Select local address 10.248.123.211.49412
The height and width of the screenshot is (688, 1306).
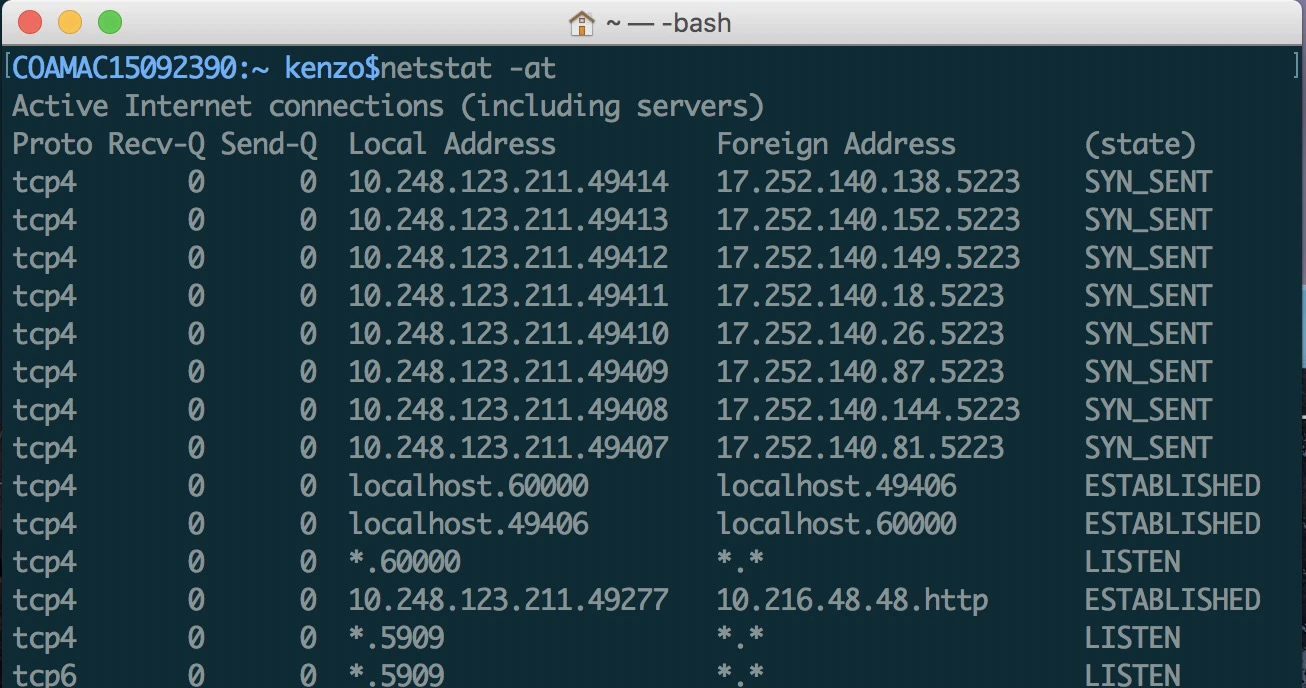[x=508, y=258]
